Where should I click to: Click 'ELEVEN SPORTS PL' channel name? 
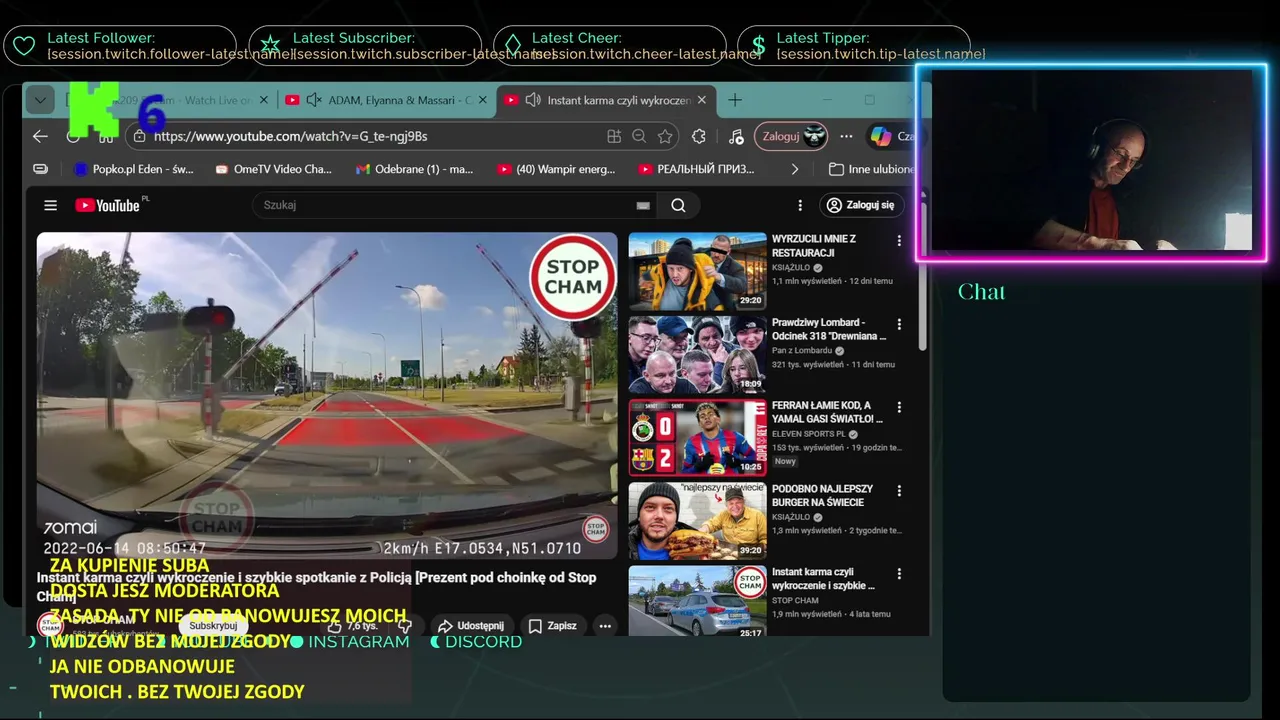coord(808,434)
